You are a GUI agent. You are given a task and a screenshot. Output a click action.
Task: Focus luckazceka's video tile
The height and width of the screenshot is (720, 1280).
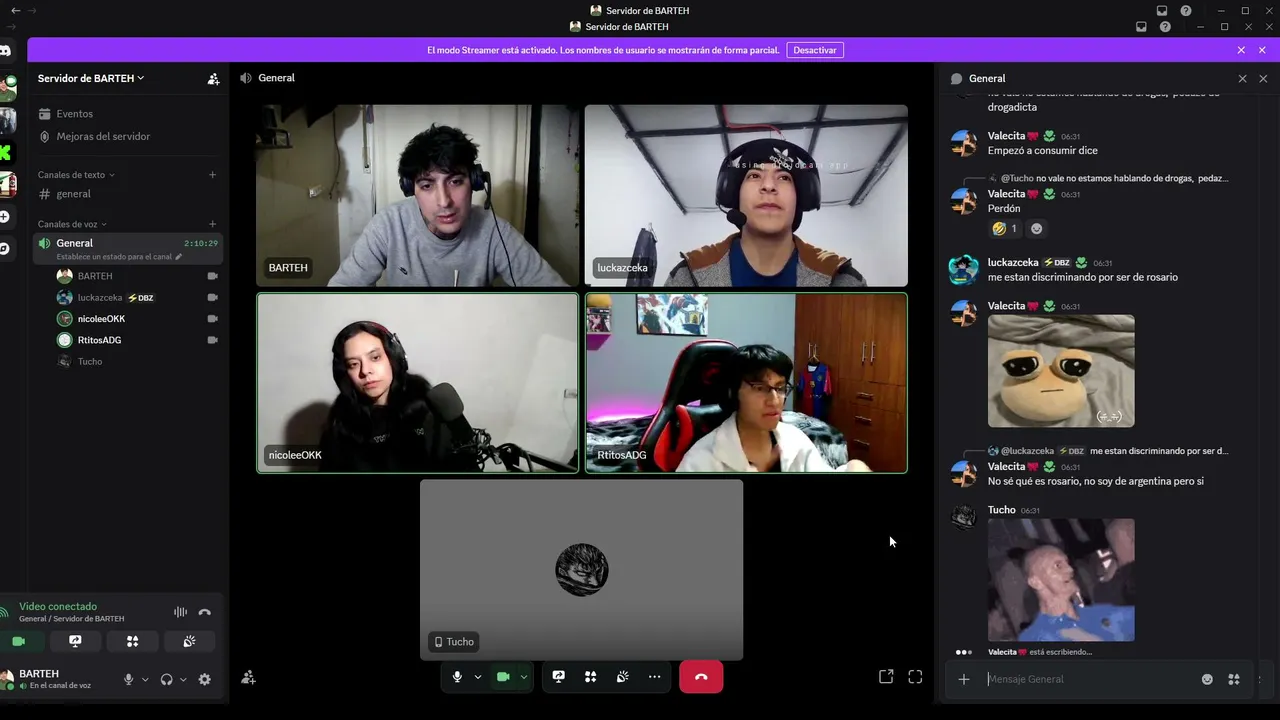tap(746, 196)
